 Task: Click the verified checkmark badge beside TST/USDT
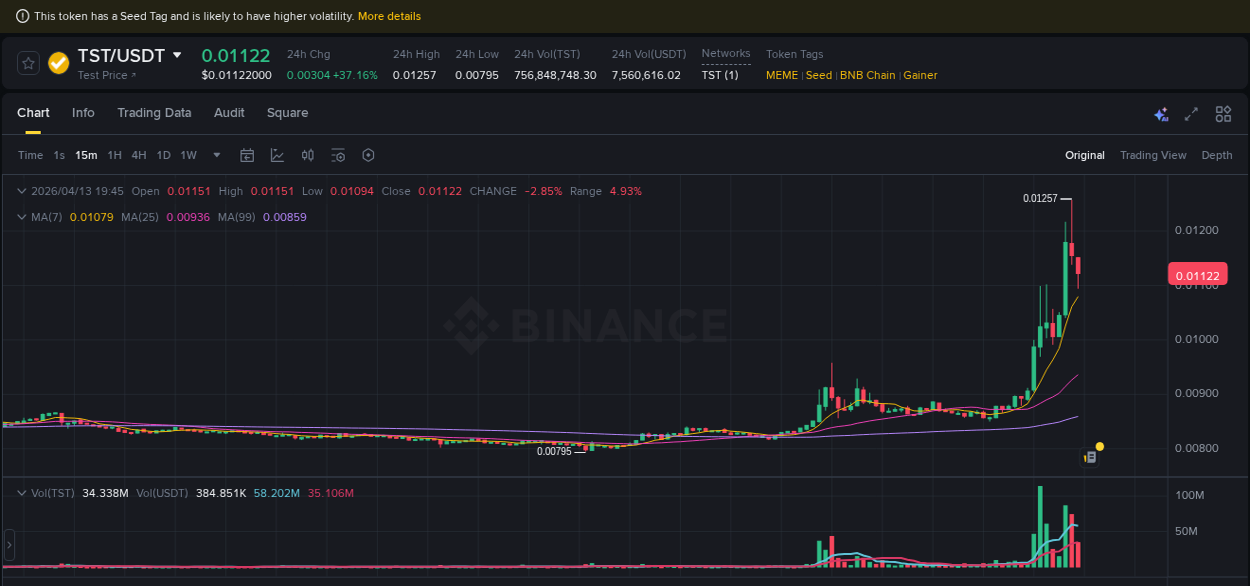(58, 63)
